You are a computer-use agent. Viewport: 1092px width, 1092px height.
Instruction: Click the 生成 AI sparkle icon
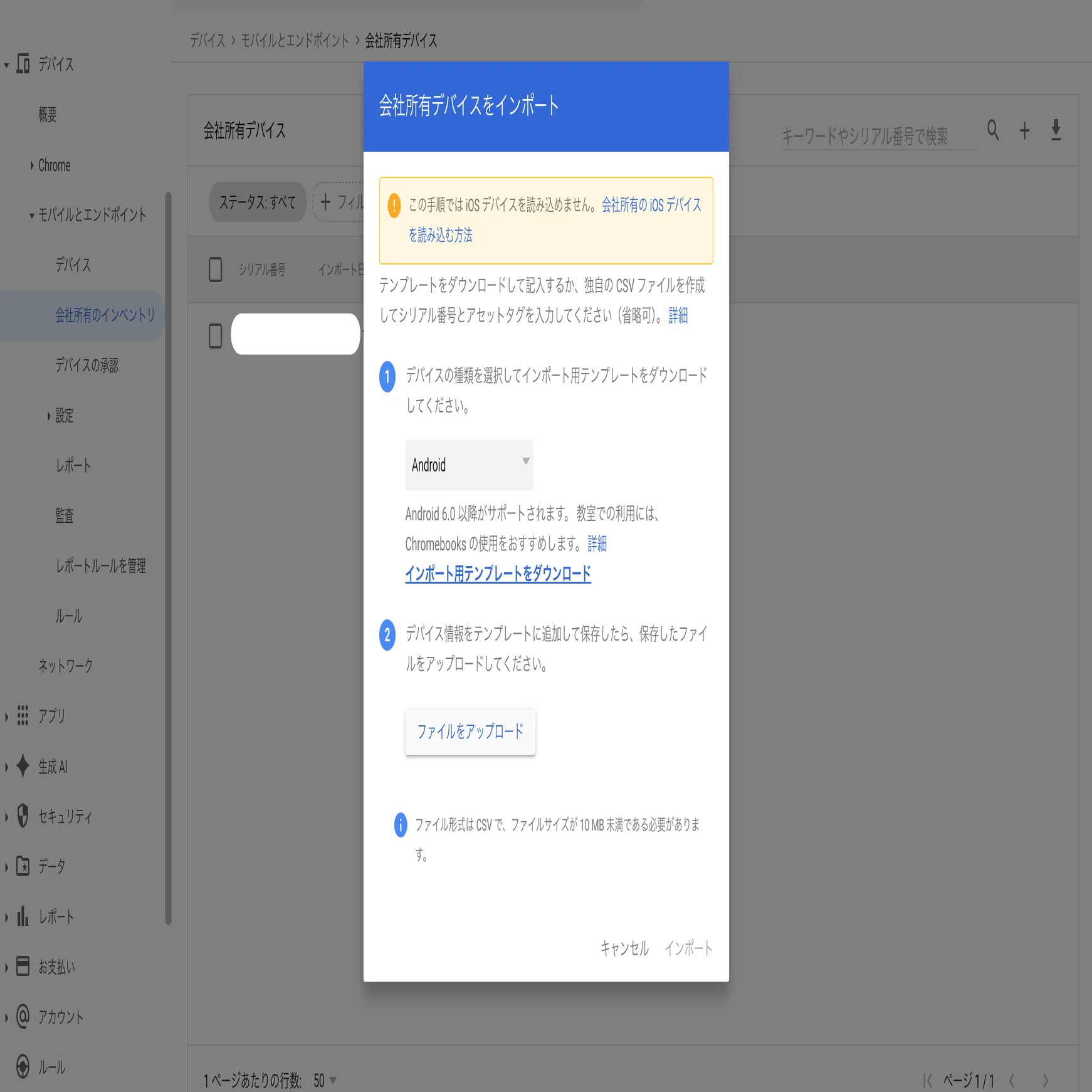[x=23, y=765]
